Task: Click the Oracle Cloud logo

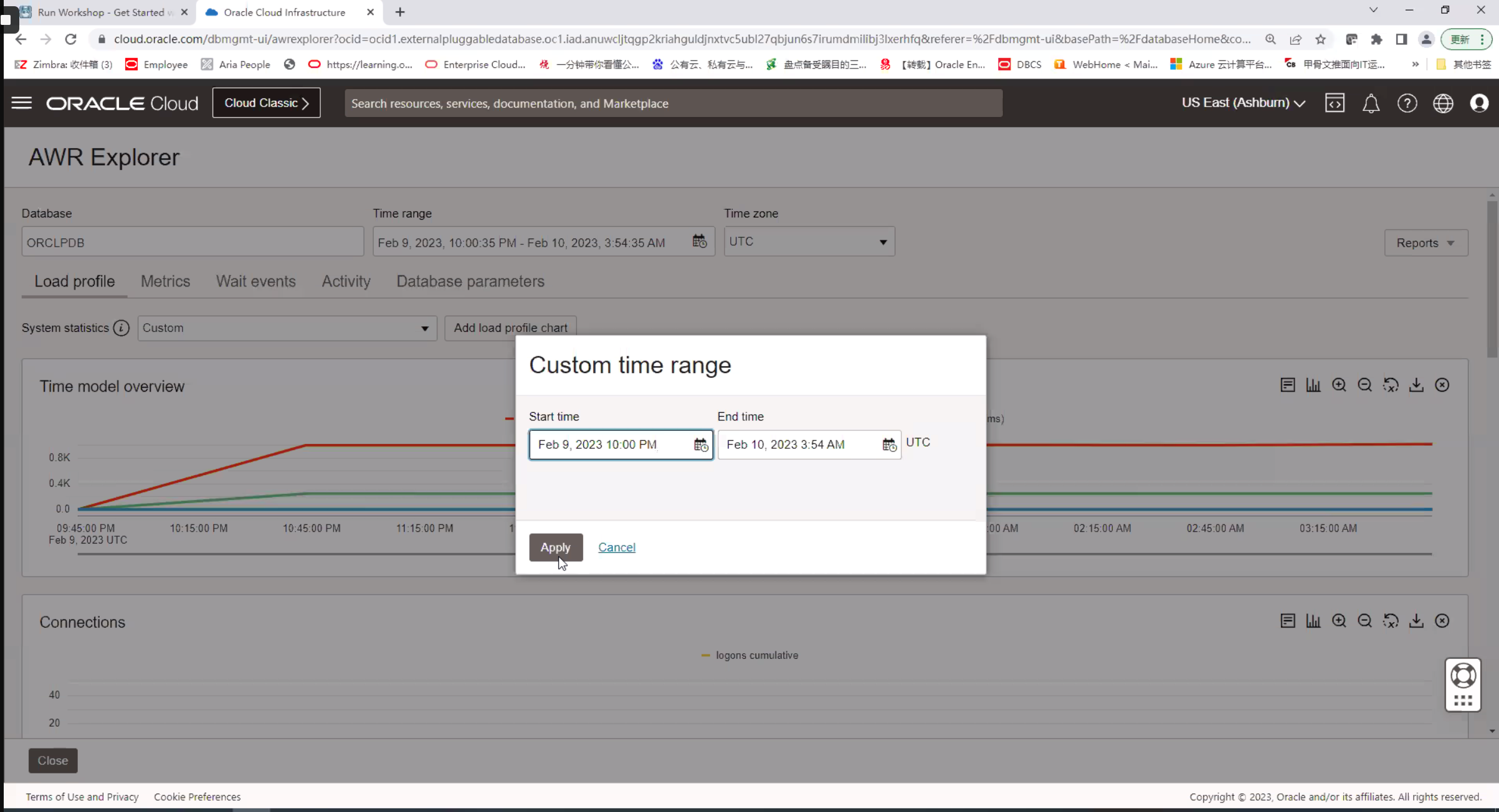Action: [x=122, y=103]
